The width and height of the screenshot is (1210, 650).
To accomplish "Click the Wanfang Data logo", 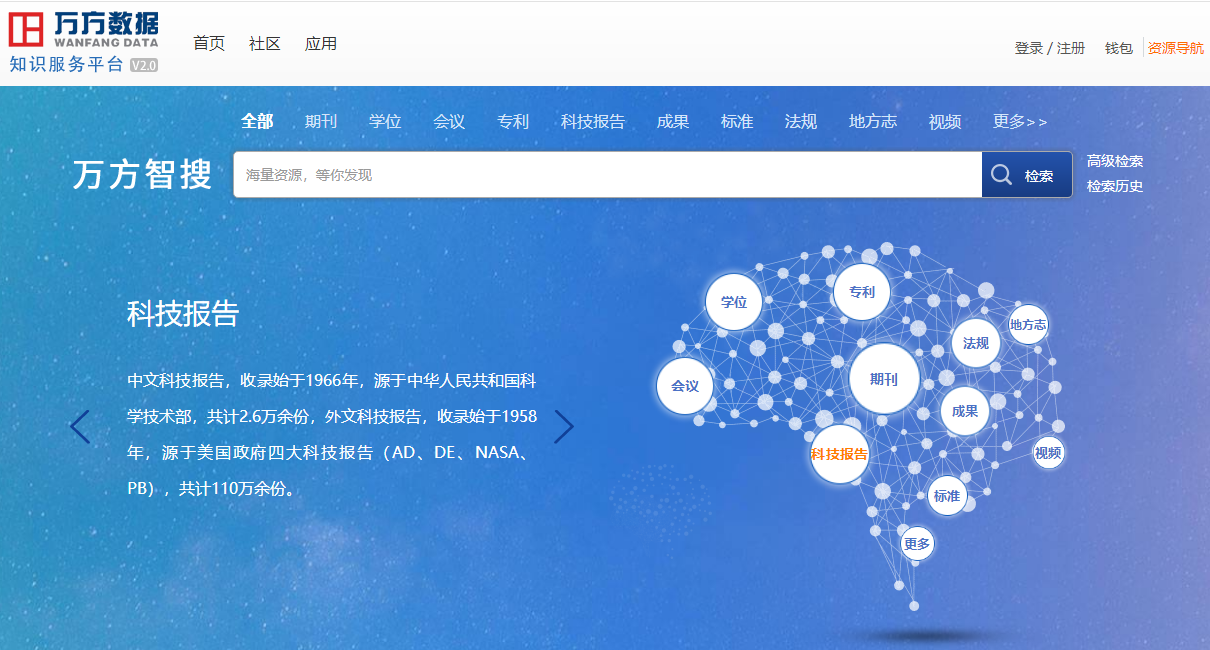I will [x=83, y=30].
